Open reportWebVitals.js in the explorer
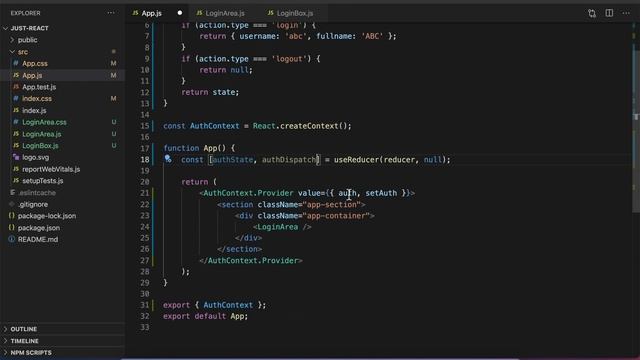The height and width of the screenshot is (360, 640). [51, 169]
